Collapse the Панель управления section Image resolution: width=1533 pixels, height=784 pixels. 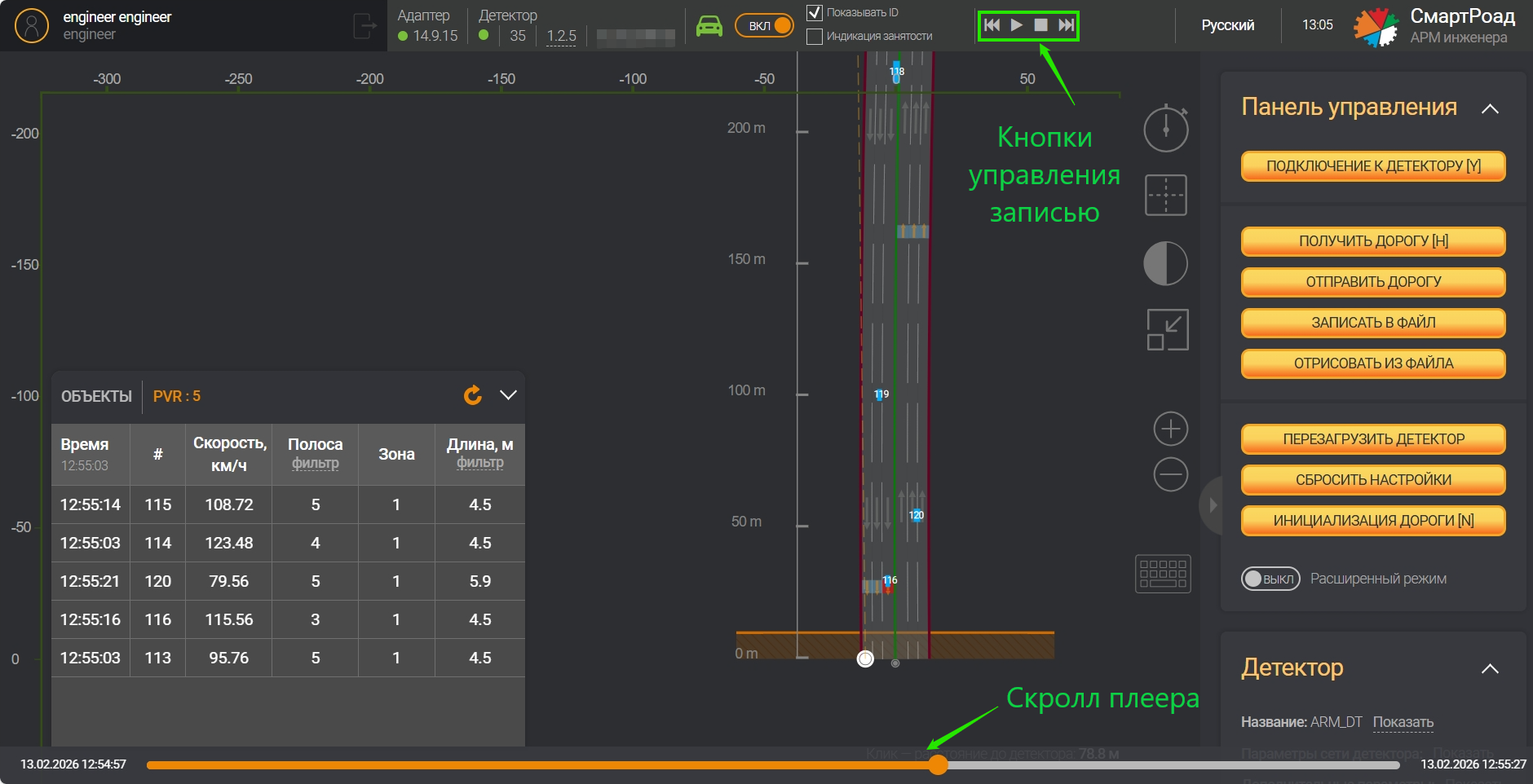(x=1489, y=108)
